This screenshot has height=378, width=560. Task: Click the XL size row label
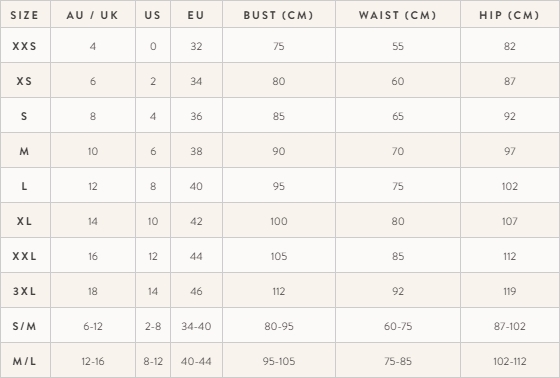(x=24, y=221)
